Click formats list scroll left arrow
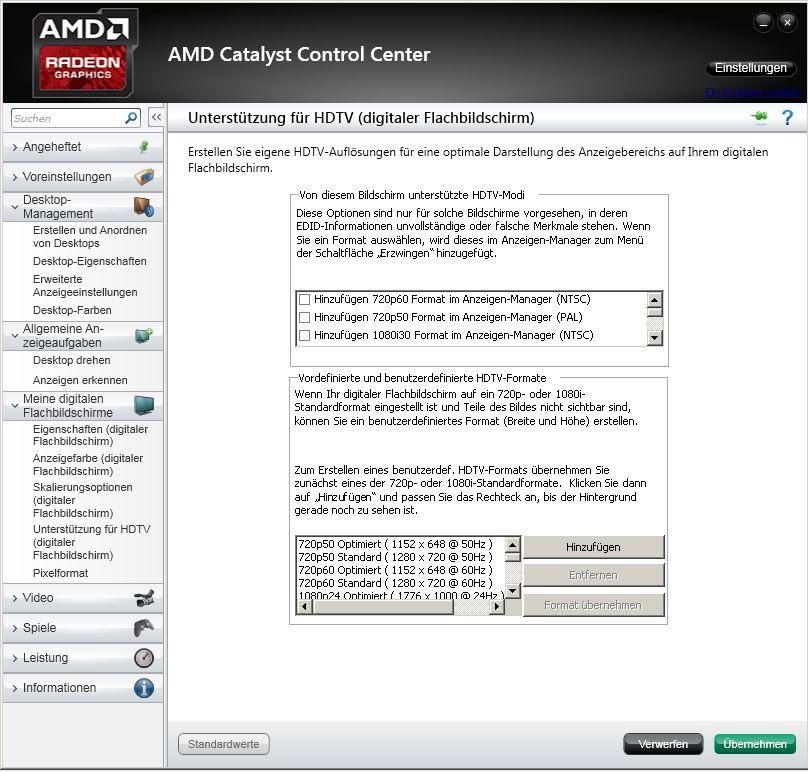 [x=304, y=607]
